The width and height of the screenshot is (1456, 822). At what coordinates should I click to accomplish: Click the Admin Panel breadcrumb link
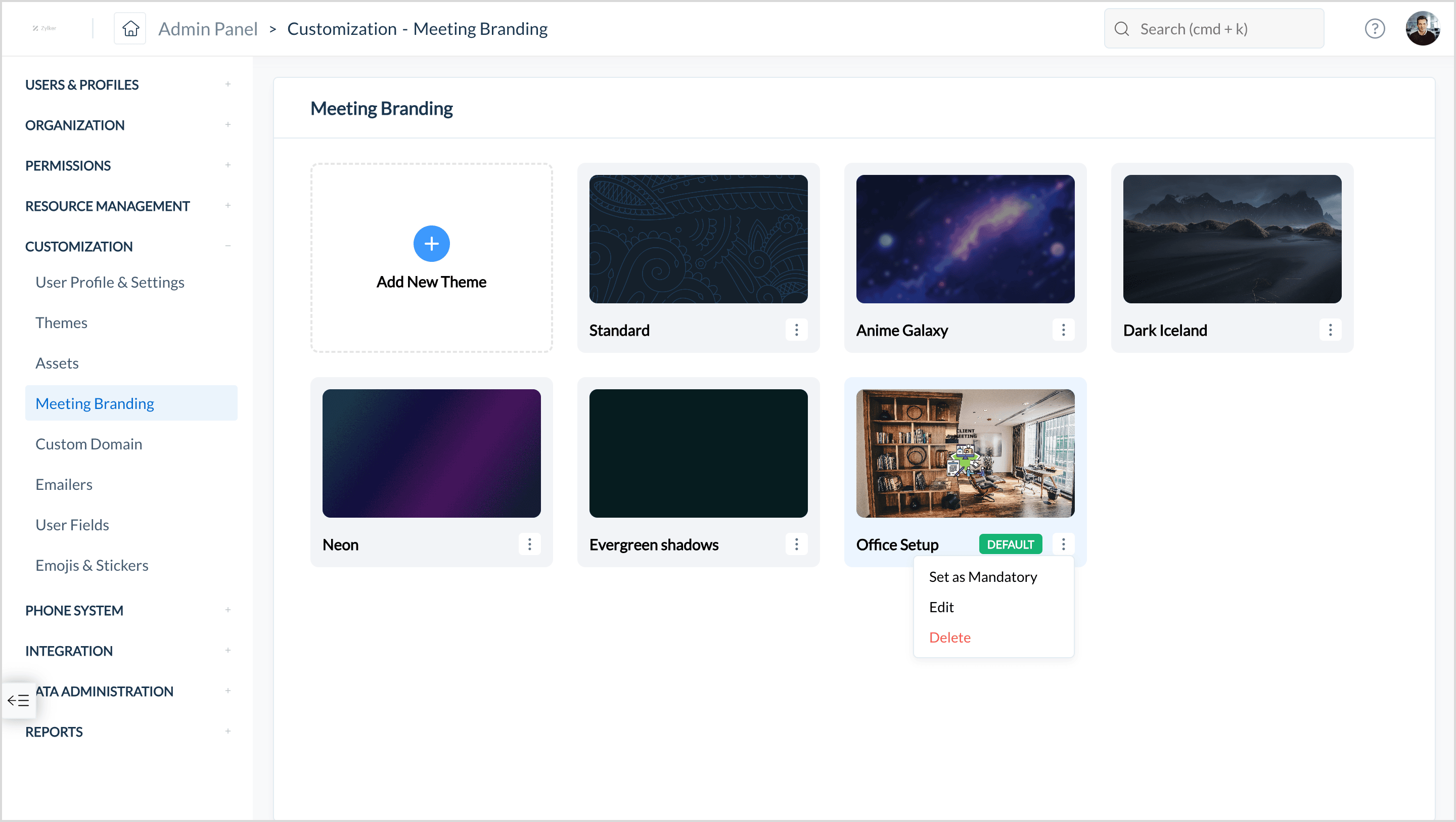[x=207, y=28]
